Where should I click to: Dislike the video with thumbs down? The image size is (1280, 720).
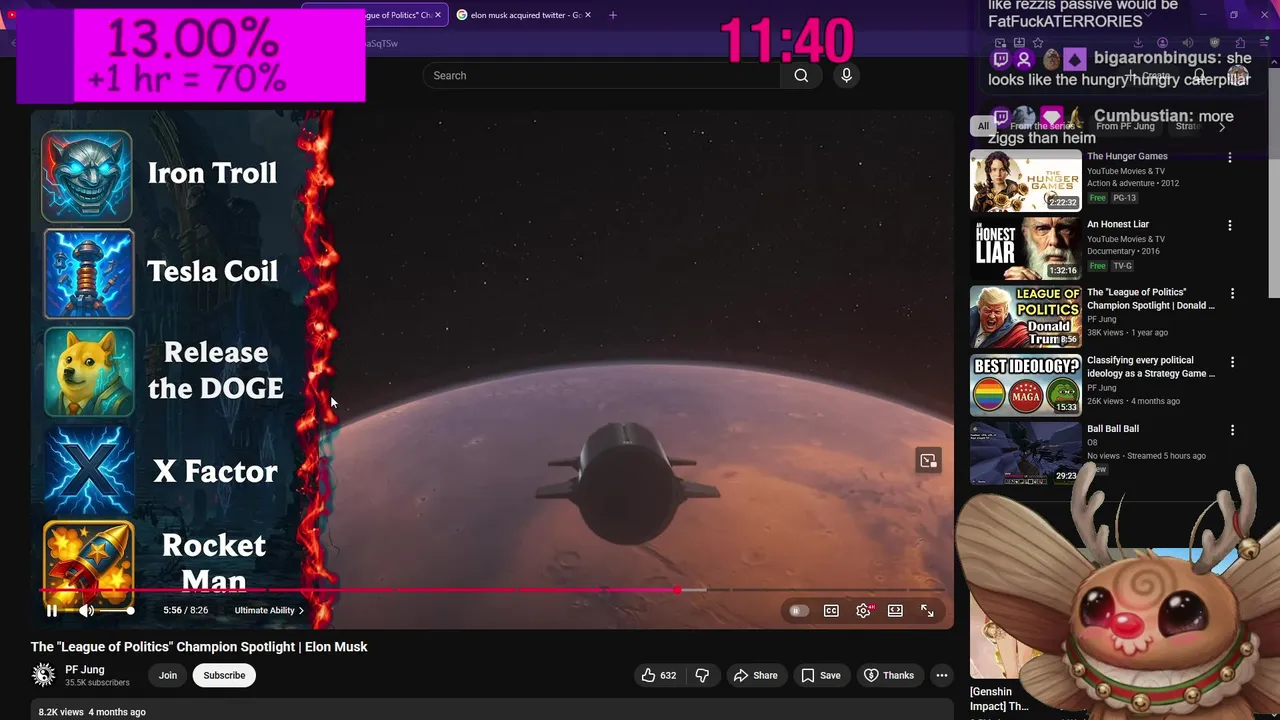[x=702, y=675]
